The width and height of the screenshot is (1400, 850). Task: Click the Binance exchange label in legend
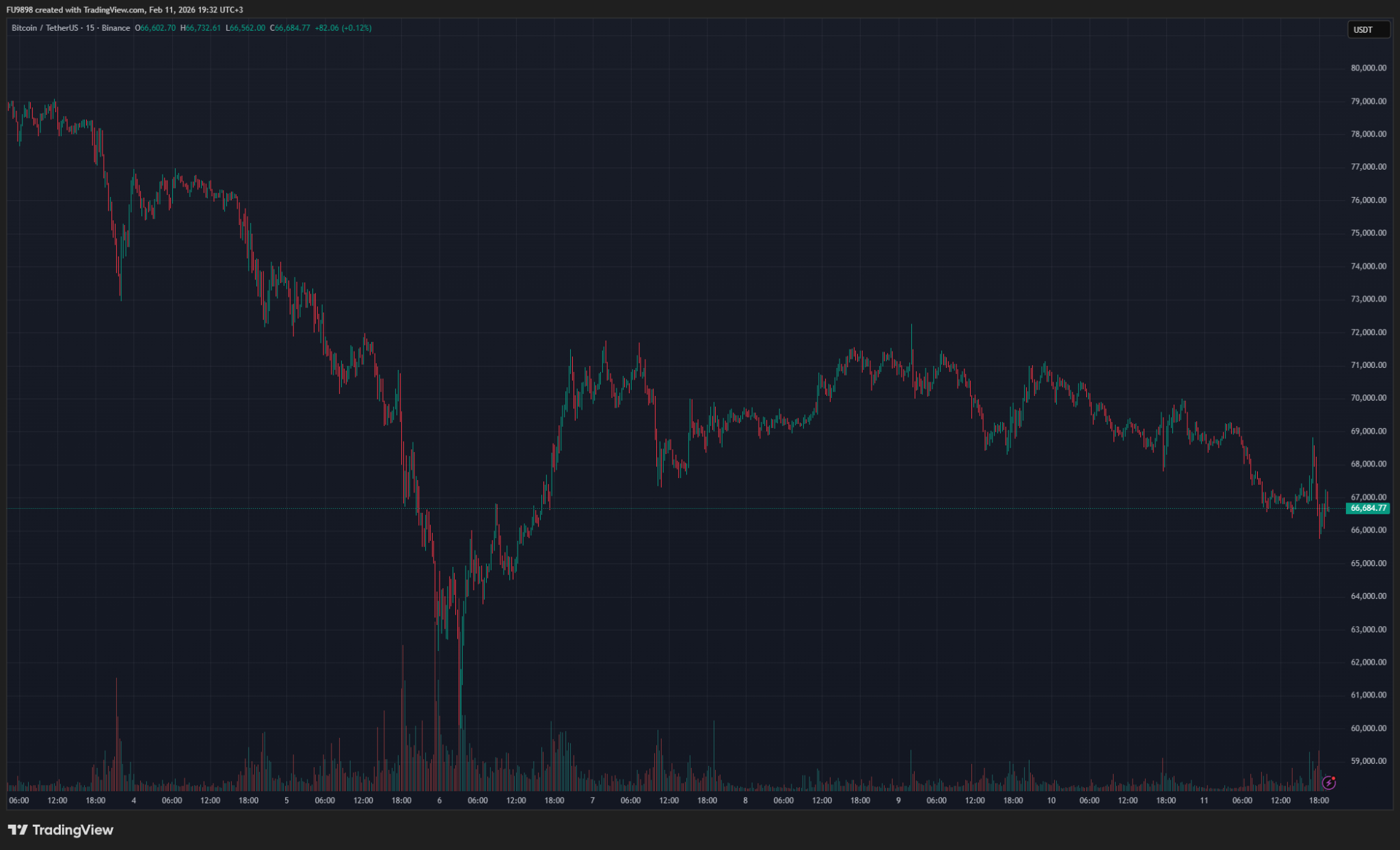(x=116, y=28)
